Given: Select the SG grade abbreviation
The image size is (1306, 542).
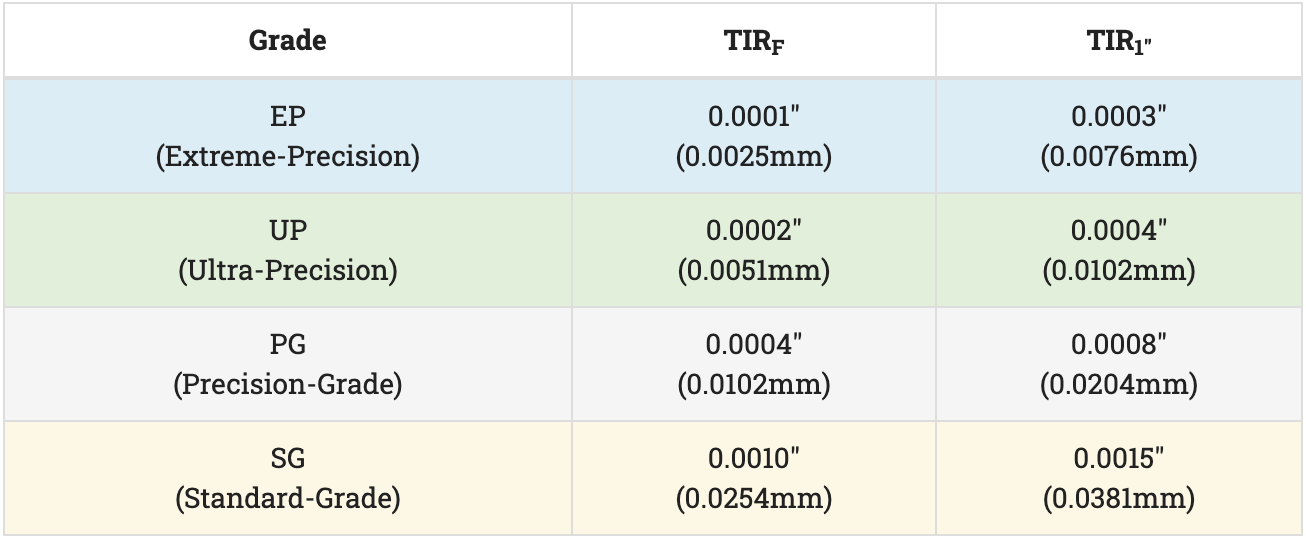Looking at the screenshot, I should coord(287,458).
